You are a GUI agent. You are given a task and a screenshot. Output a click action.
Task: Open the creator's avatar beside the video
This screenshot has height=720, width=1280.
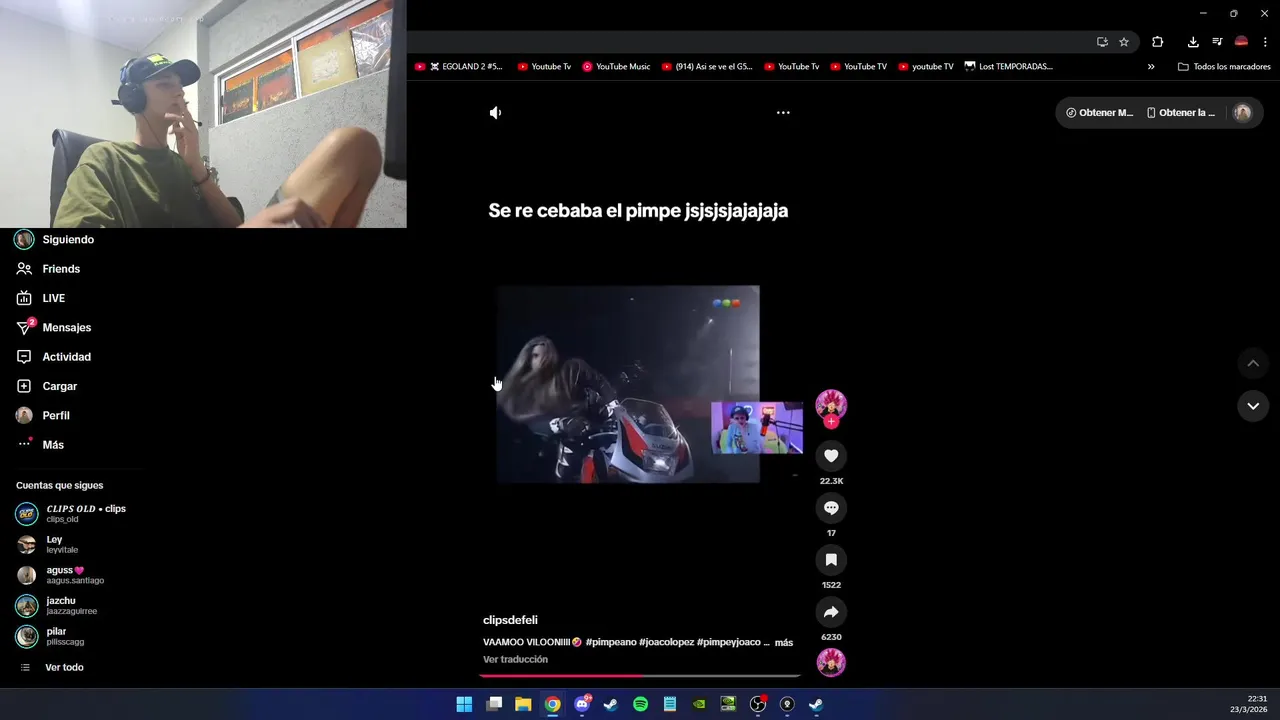(831, 404)
